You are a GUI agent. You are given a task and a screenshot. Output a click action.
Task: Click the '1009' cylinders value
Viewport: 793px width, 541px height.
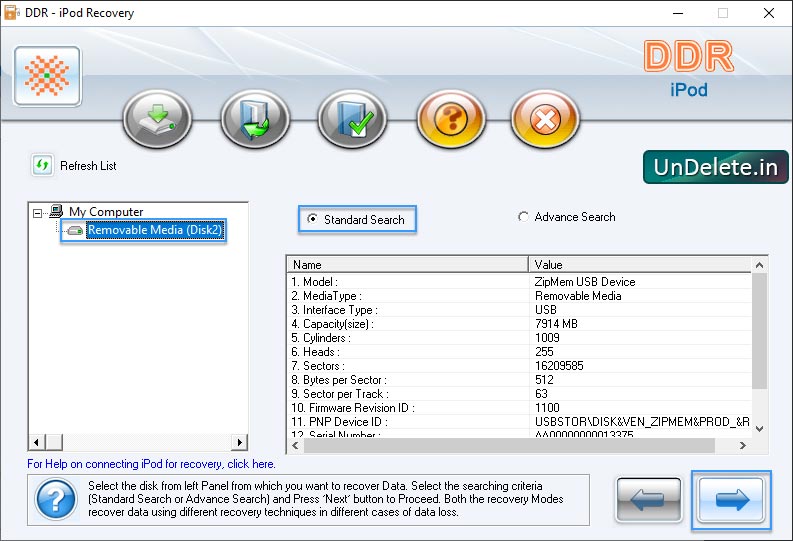point(547,338)
